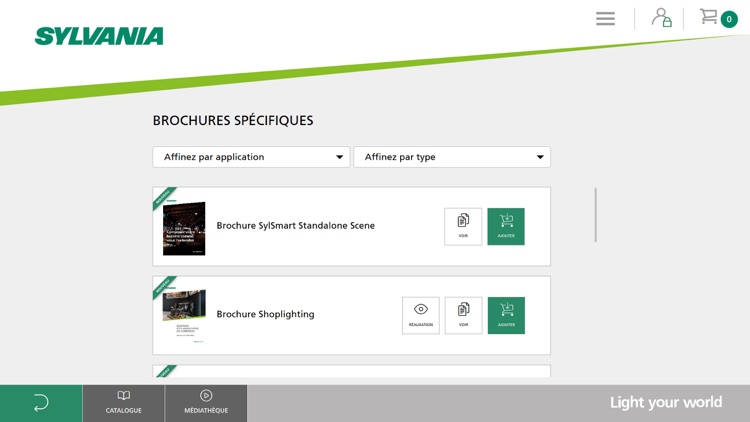Open the user account login icon
The height and width of the screenshot is (422, 750).
coord(662,17)
